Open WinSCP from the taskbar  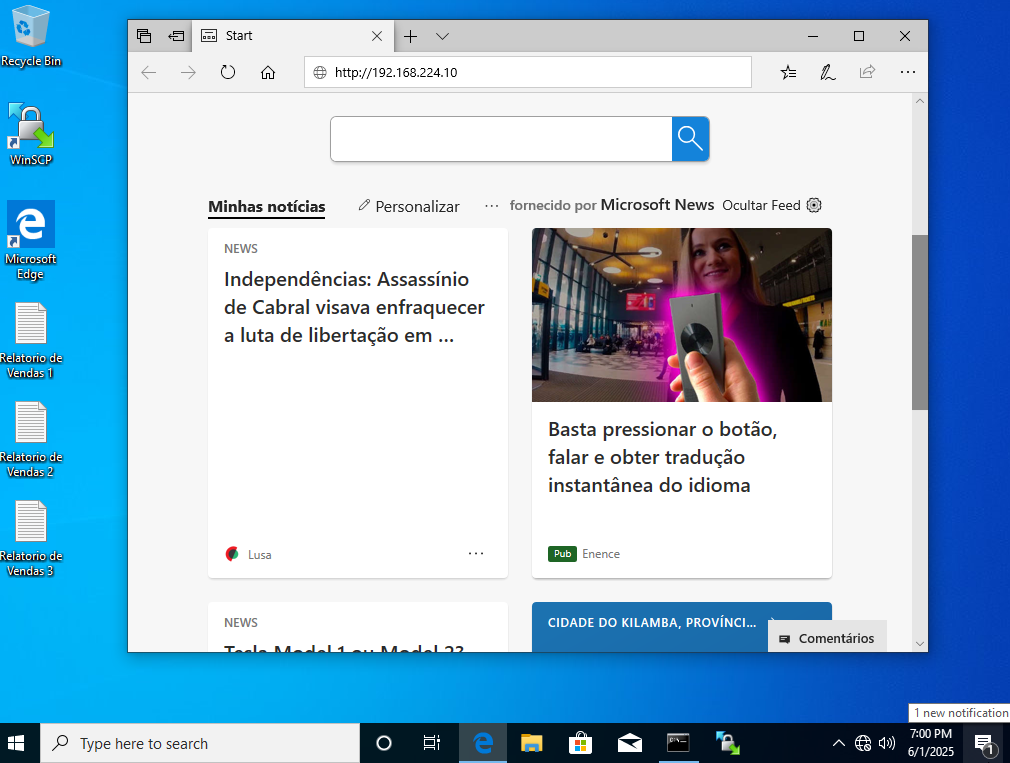(727, 743)
